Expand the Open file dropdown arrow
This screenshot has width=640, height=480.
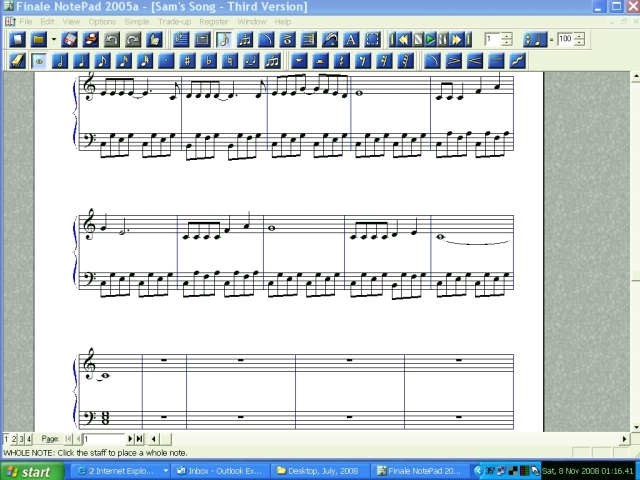pyautogui.click(x=53, y=40)
